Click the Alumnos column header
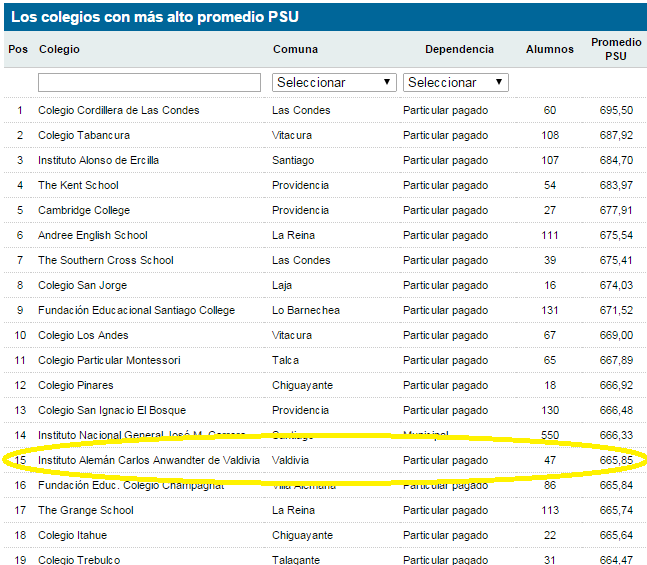The height and width of the screenshot is (565, 647). click(550, 49)
